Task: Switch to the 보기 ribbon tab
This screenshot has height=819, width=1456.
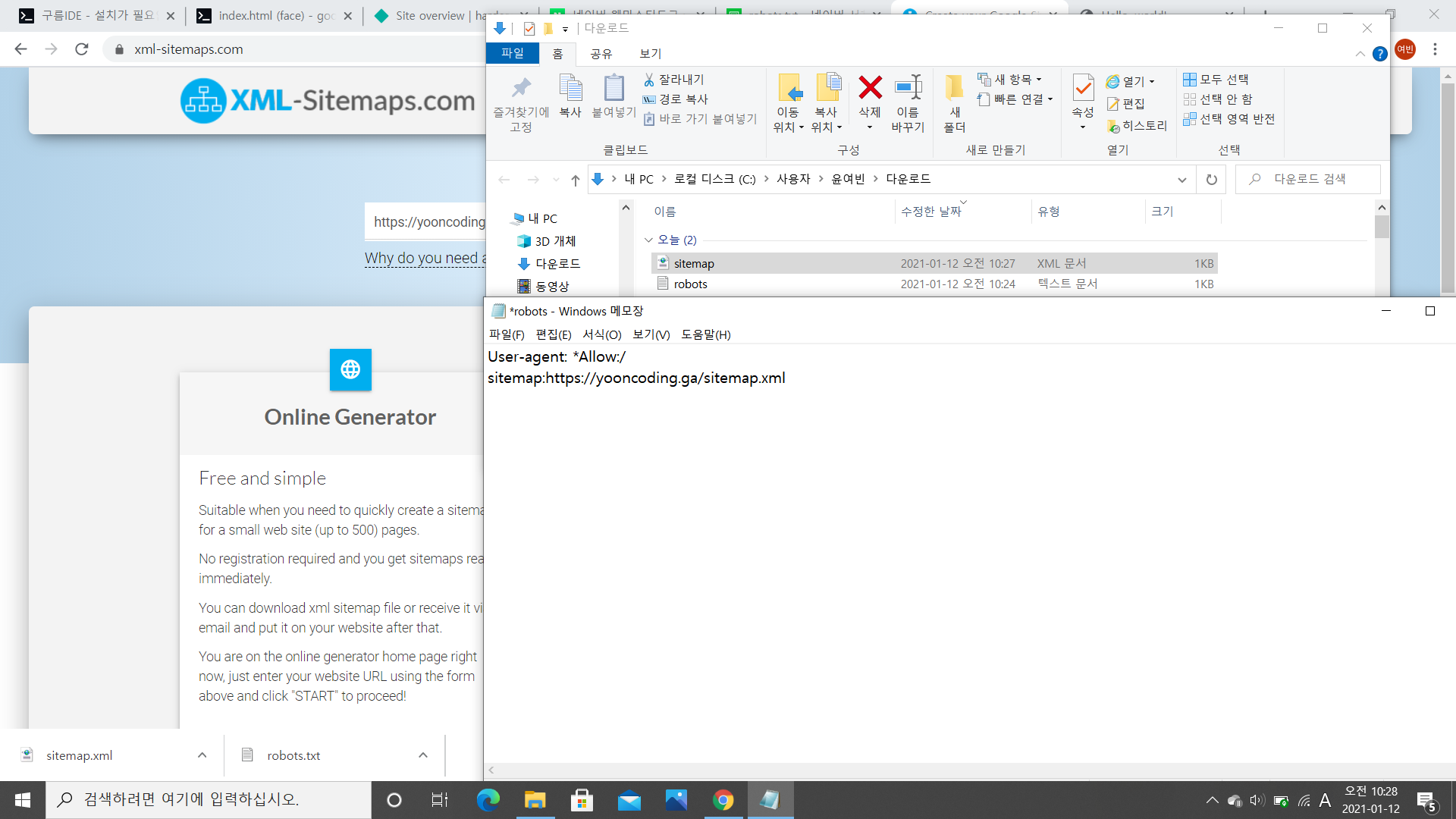Action: 650,54
